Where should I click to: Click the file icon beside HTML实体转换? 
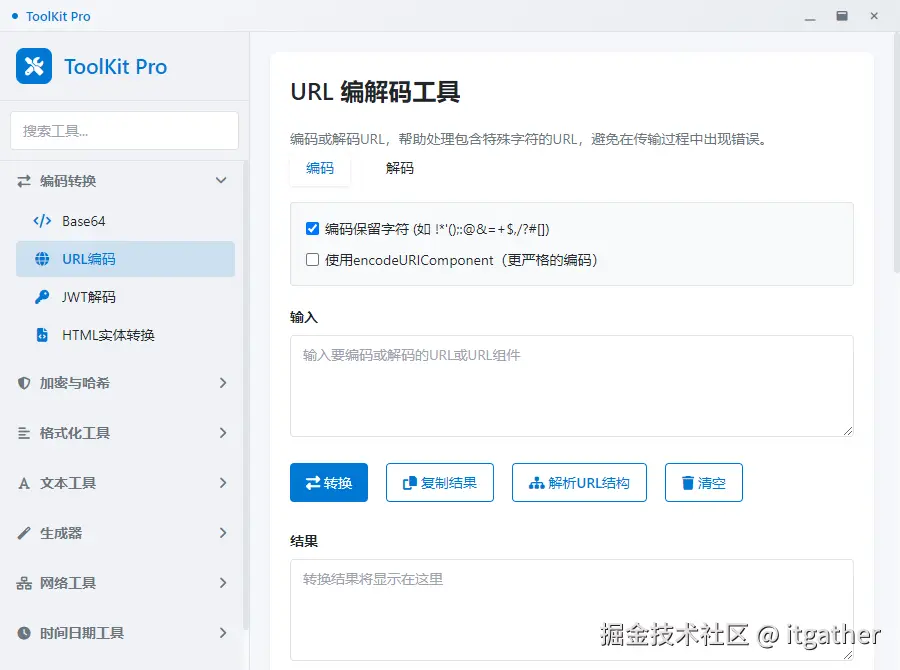(x=42, y=335)
